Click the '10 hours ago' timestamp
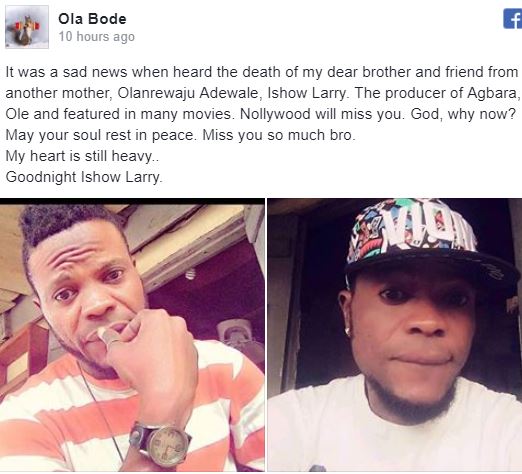The image size is (522, 474). click(x=97, y=36)
